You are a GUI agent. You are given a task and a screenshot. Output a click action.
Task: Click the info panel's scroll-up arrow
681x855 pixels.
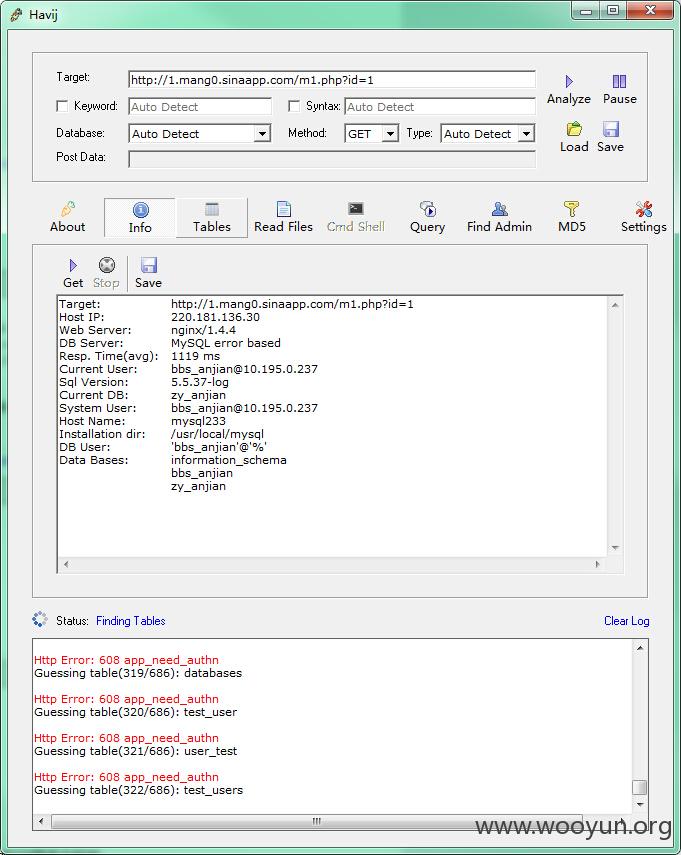[615, 305]
